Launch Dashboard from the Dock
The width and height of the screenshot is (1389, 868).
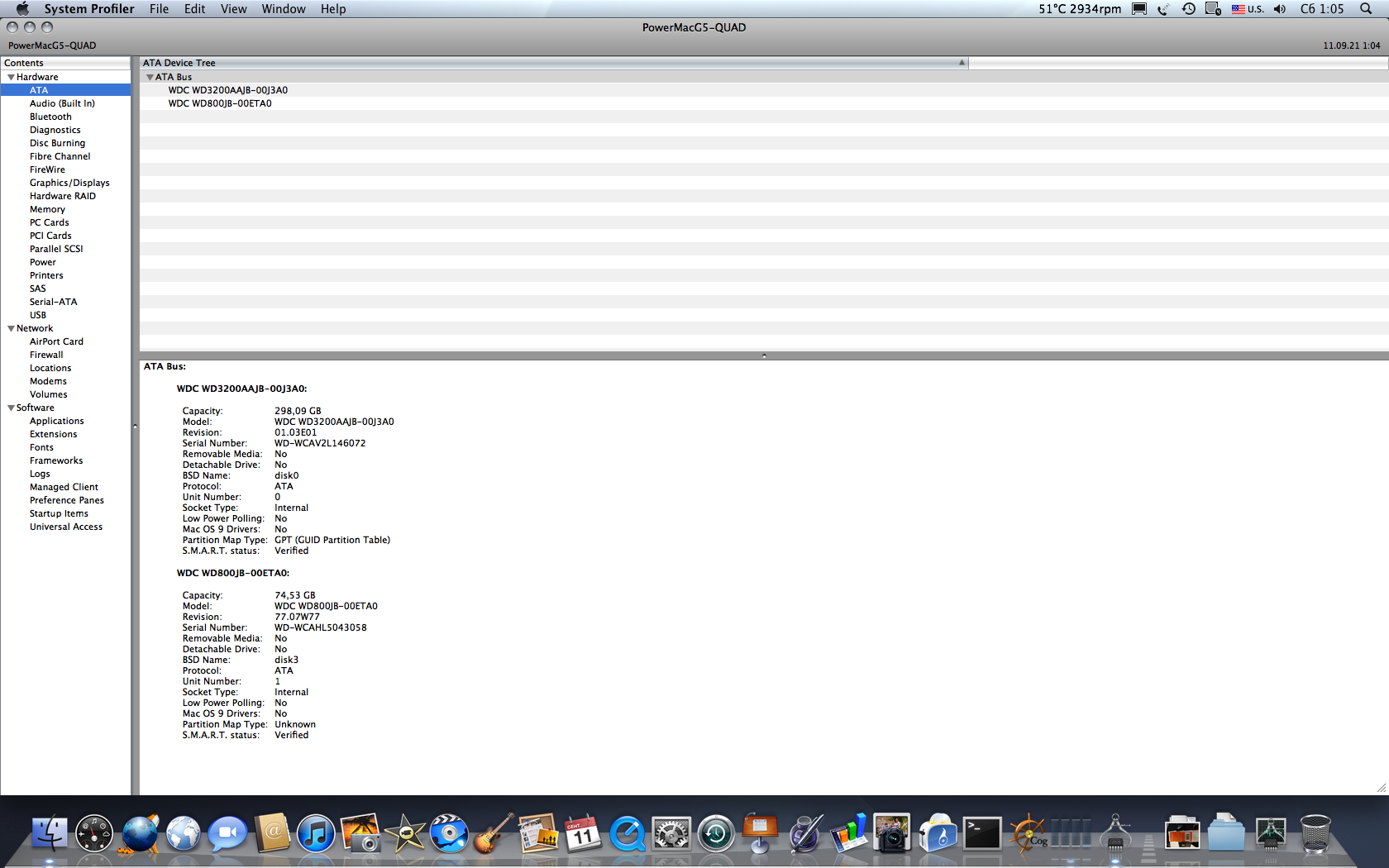(x=94, y=833)
